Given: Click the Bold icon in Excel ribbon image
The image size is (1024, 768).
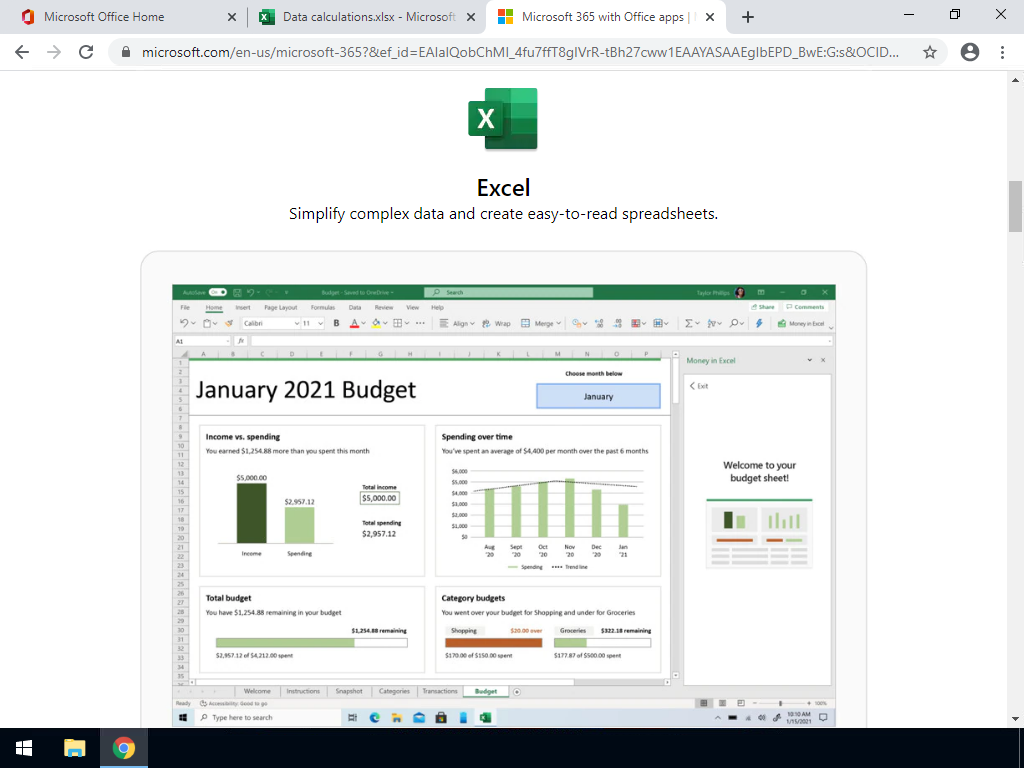Looking at the screenshot, I should click(336, 323).
